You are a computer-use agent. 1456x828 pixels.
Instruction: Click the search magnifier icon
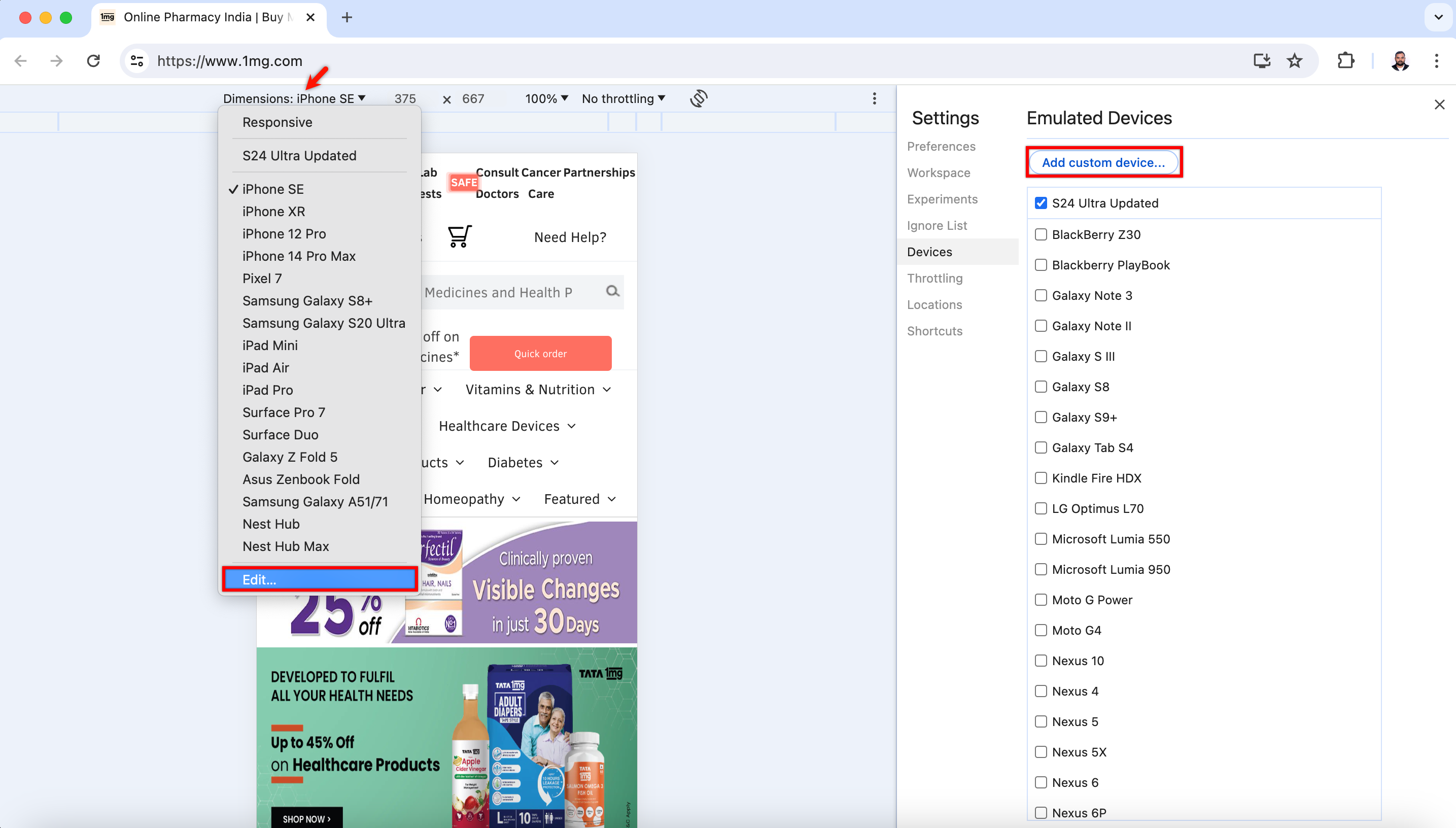612,291
